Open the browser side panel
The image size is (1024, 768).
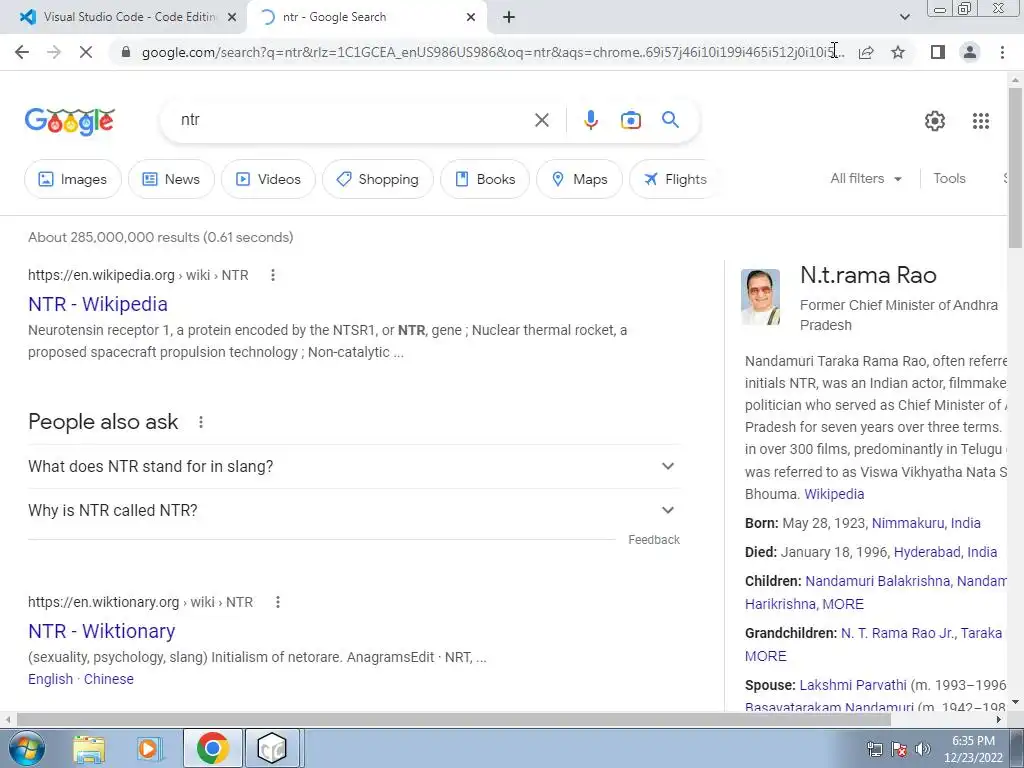(938, 52)
